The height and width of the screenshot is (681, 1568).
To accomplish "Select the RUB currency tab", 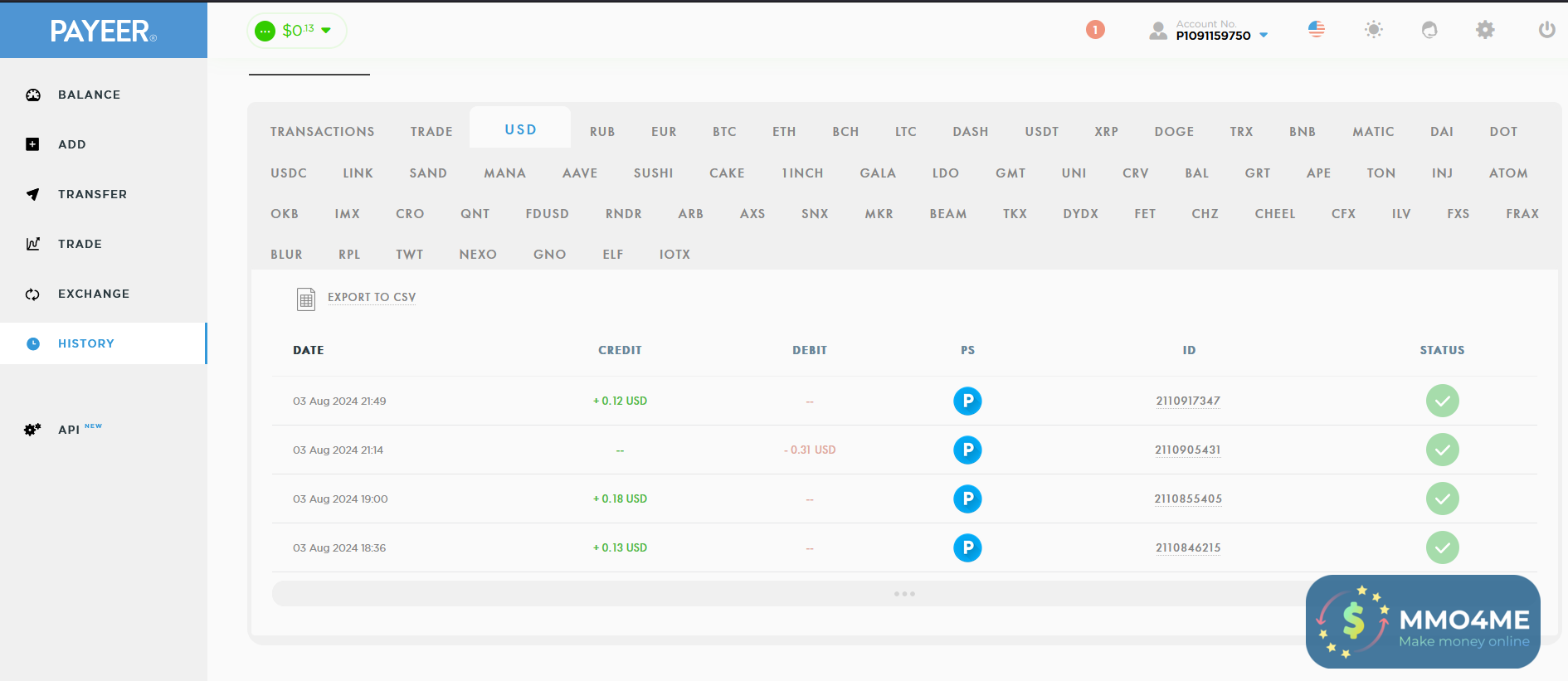I will [602, 132].
